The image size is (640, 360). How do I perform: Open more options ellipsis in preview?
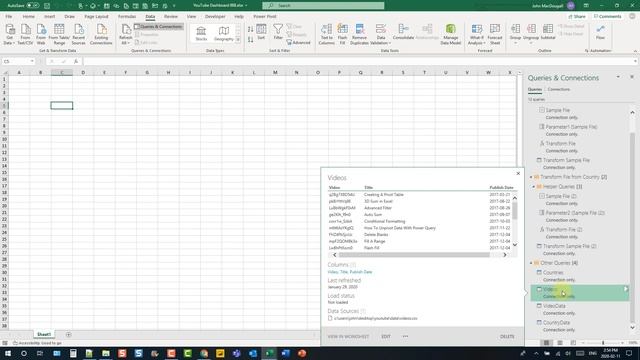coord(405,337)
